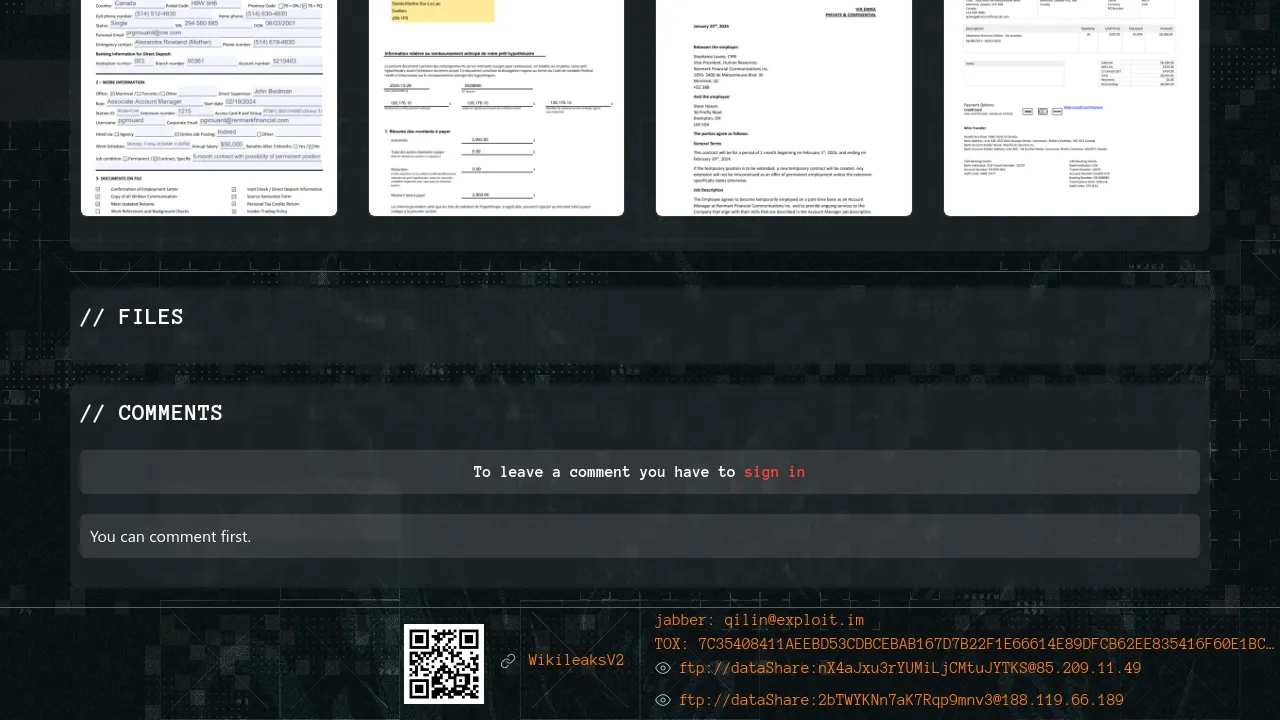Click the TOX ID string
Image resolution: width=1280 pixels, height=720 pixels.
(964, 645)
